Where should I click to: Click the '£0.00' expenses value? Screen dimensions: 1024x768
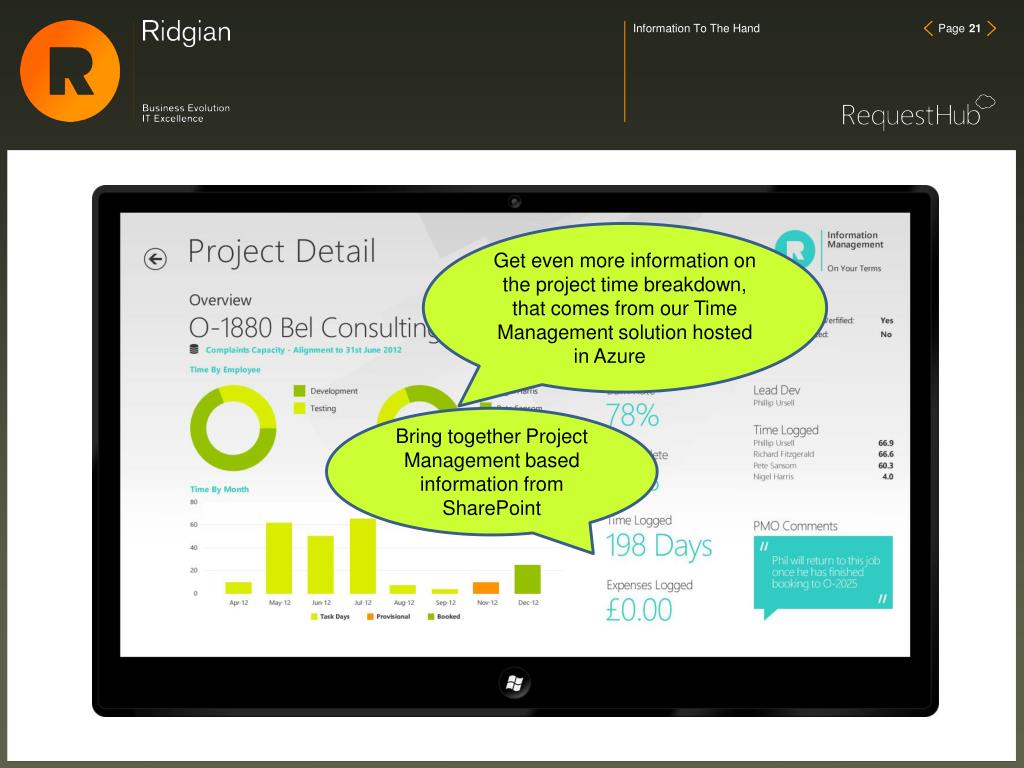coord(639,610)
